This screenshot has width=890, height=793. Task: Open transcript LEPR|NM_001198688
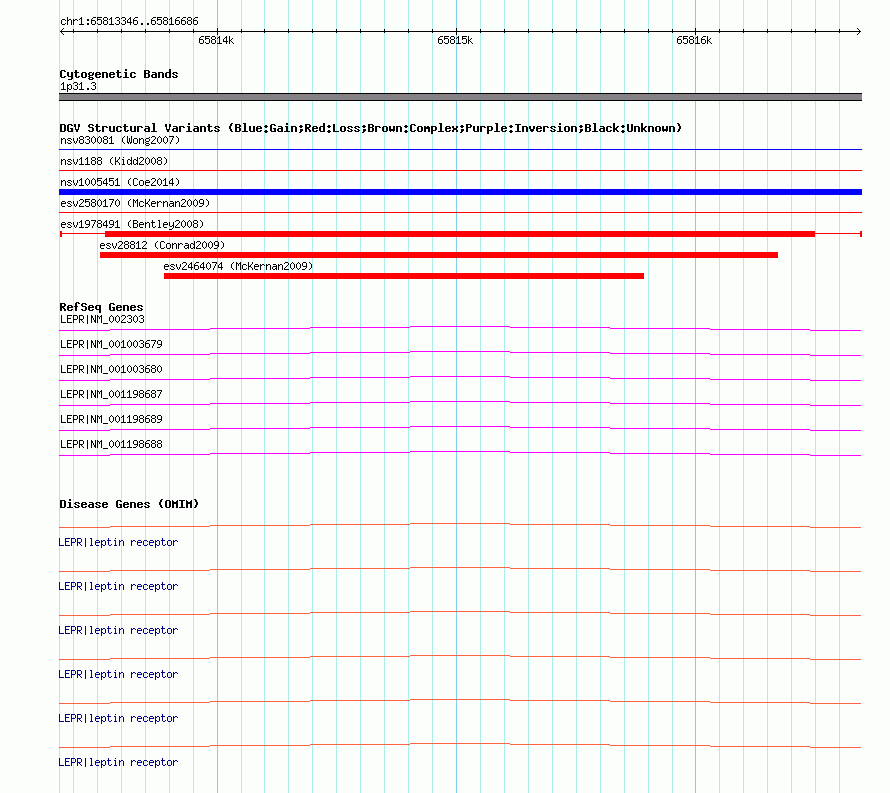point(111,444)
